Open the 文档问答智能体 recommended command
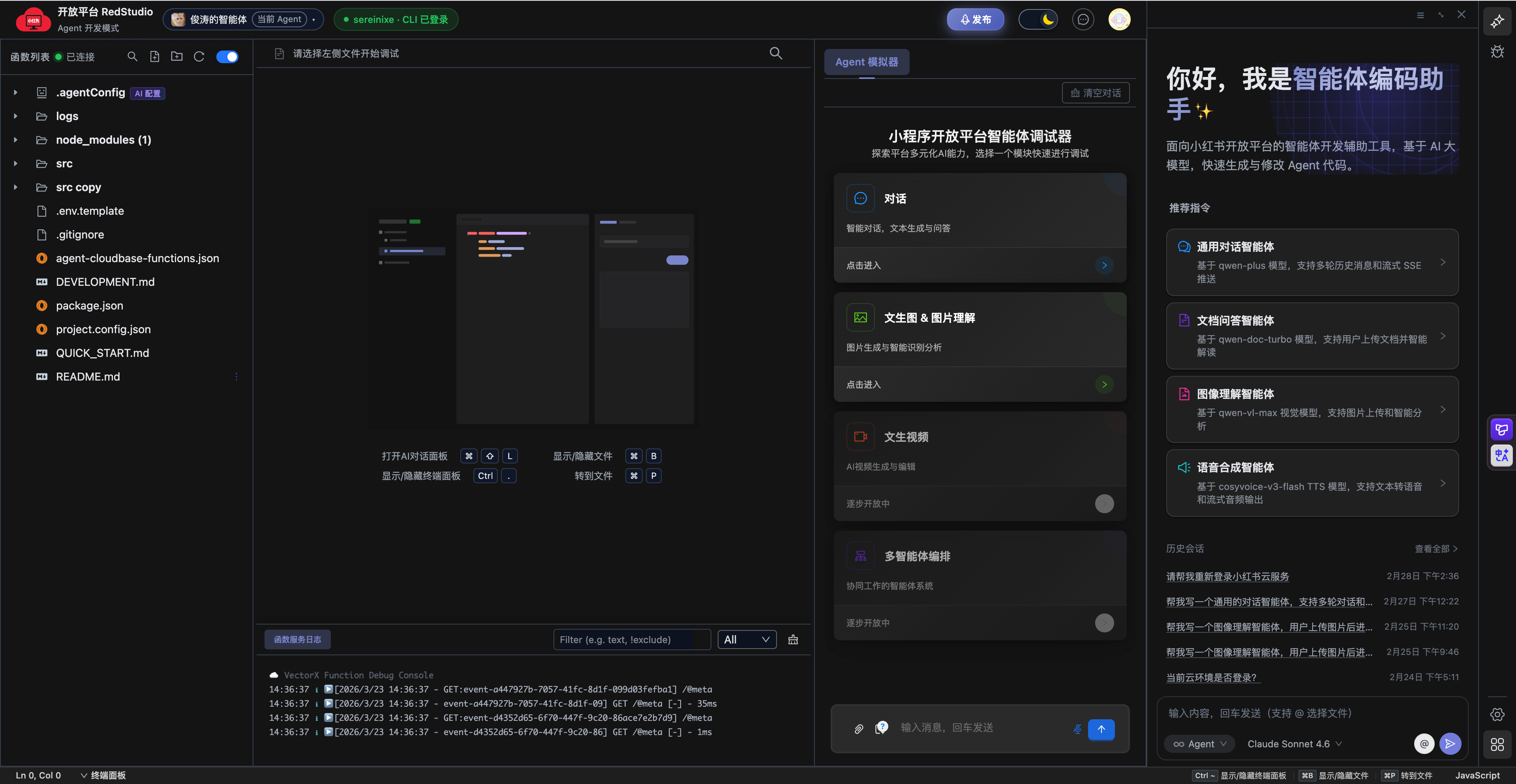The width and height of the screenshot is (1516, 784). click(1312, 336)
